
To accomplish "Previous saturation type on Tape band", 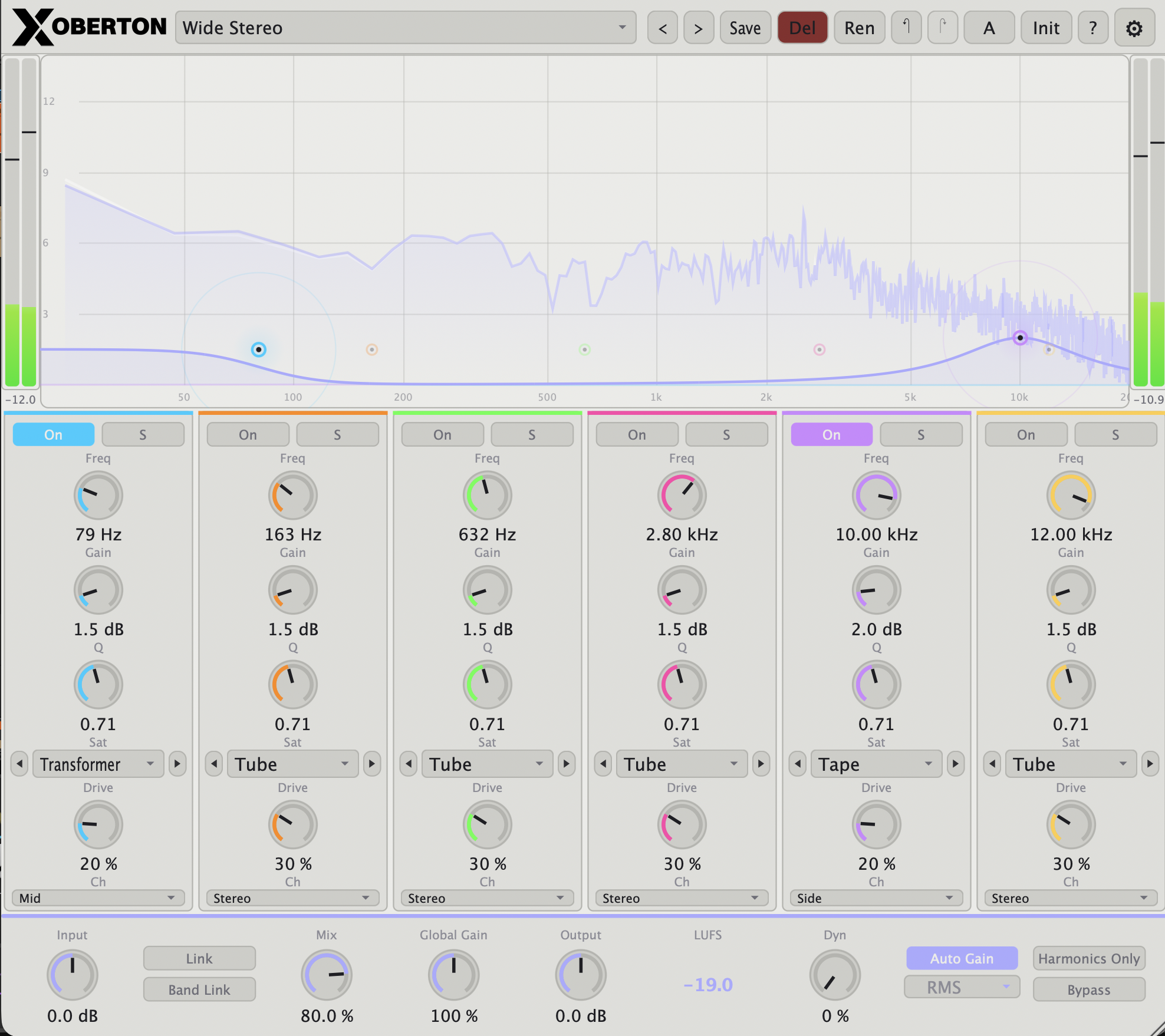I will pyautogui.click(x=798, y=764).
